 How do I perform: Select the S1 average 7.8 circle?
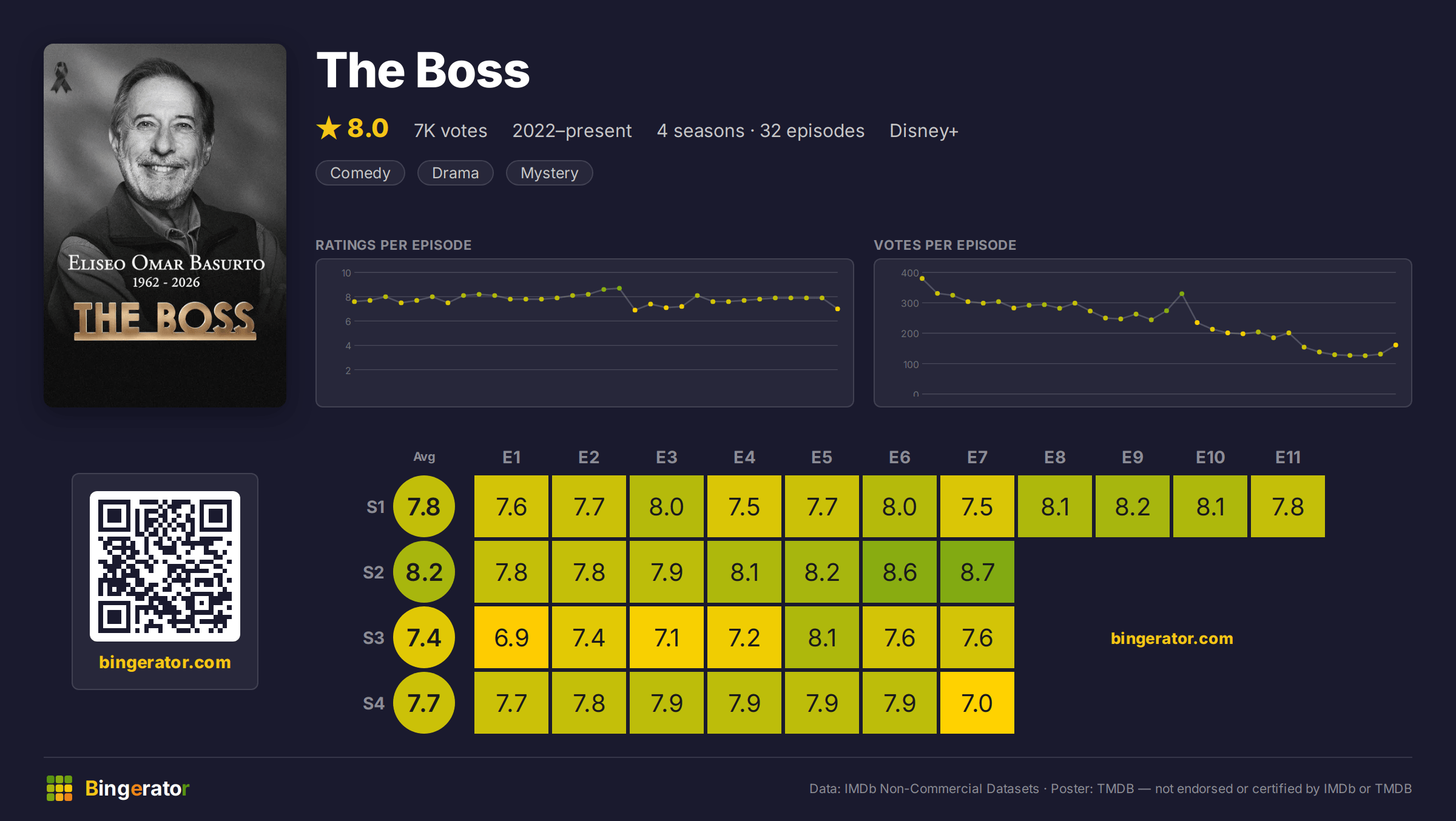pos(424,506)
